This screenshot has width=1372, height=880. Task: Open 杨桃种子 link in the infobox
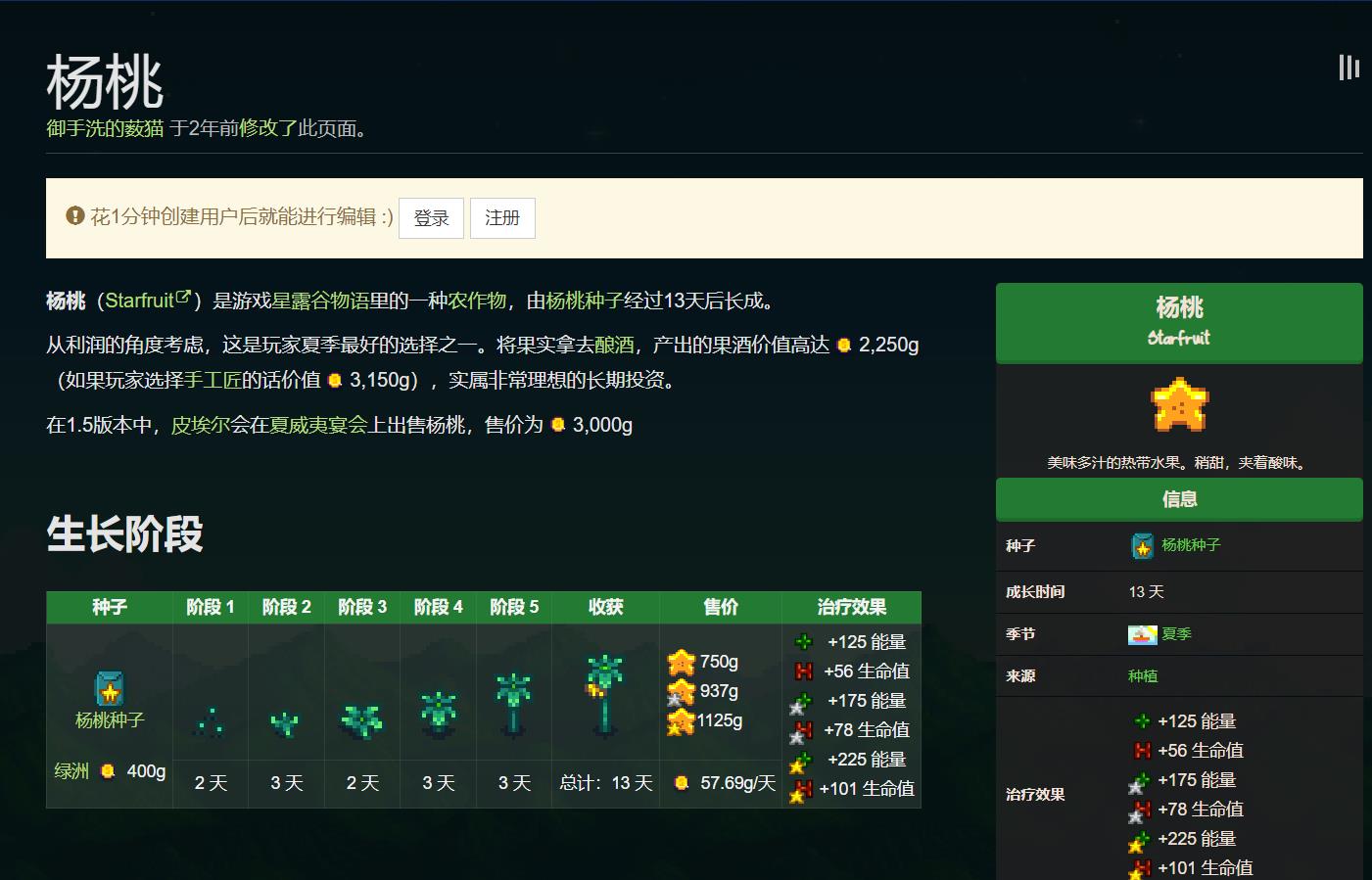(1191, 545)
